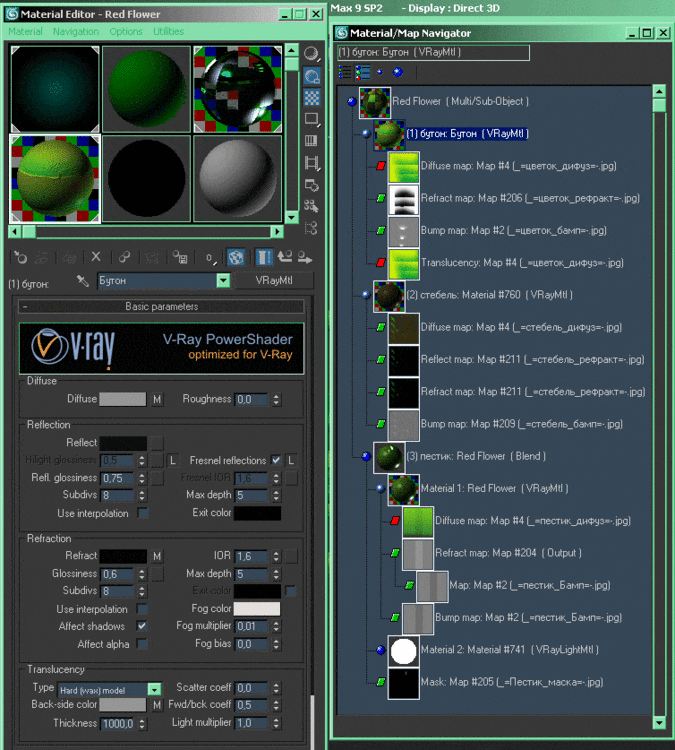Click the Reset Map X icon

point(96,257)
